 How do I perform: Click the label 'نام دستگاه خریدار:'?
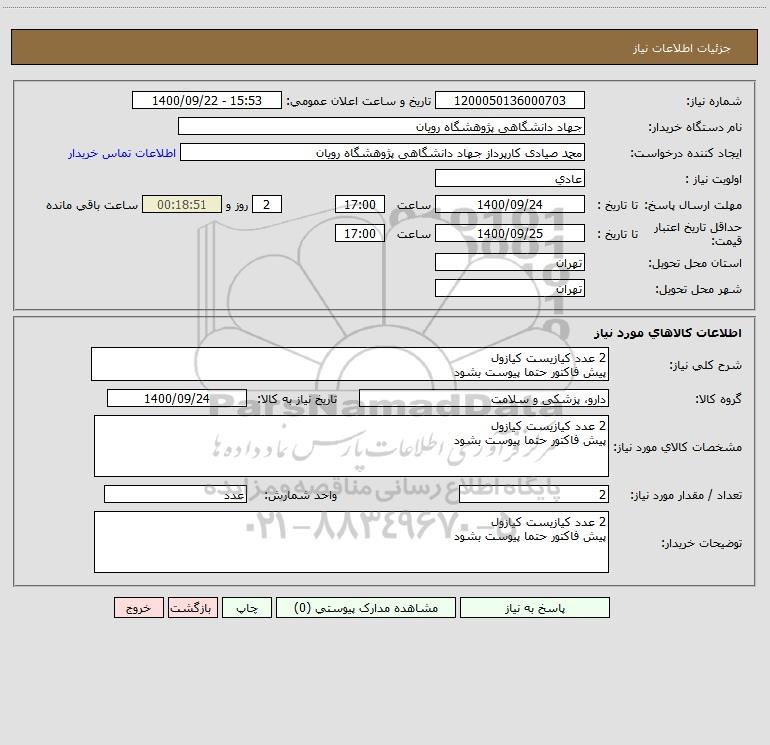695,128
